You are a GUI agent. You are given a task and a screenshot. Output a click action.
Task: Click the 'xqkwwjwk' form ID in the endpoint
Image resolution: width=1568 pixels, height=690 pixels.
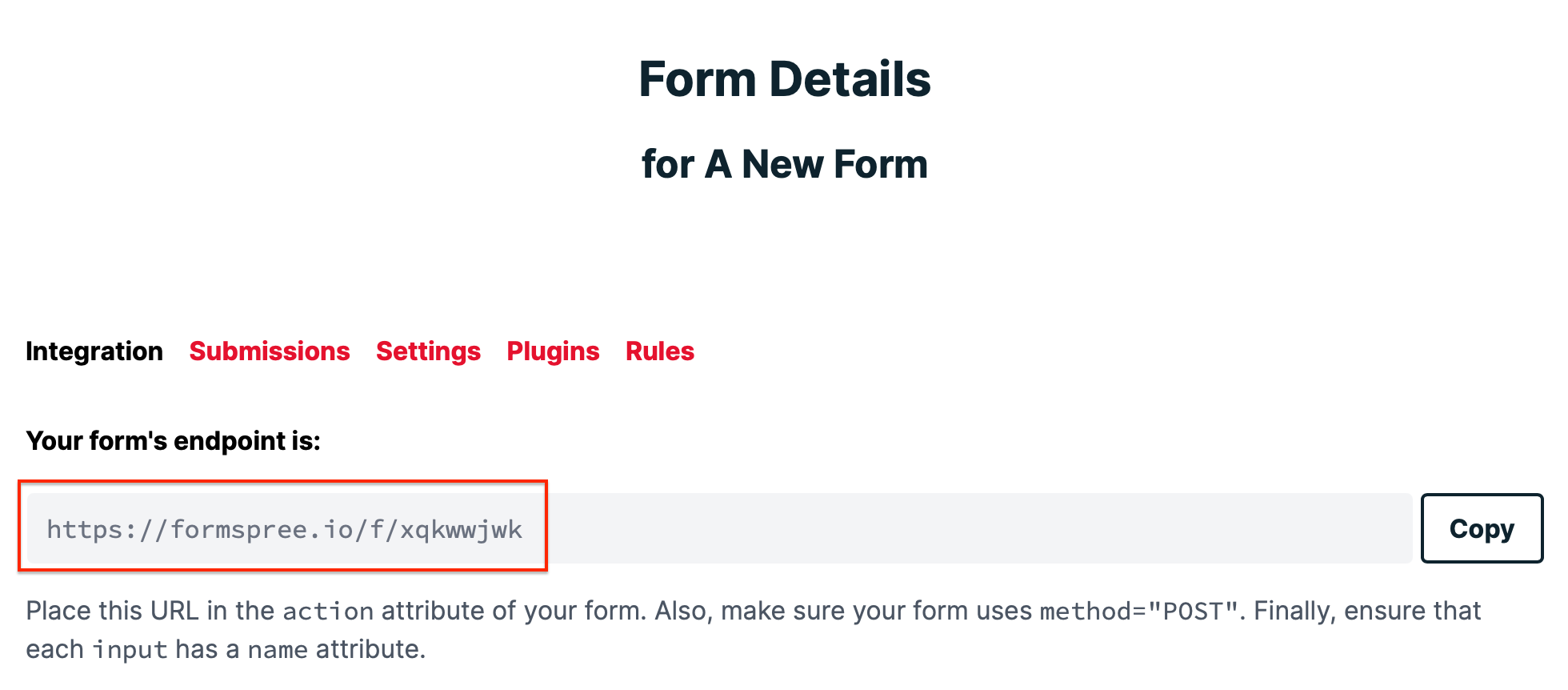(x=462, y=530)
